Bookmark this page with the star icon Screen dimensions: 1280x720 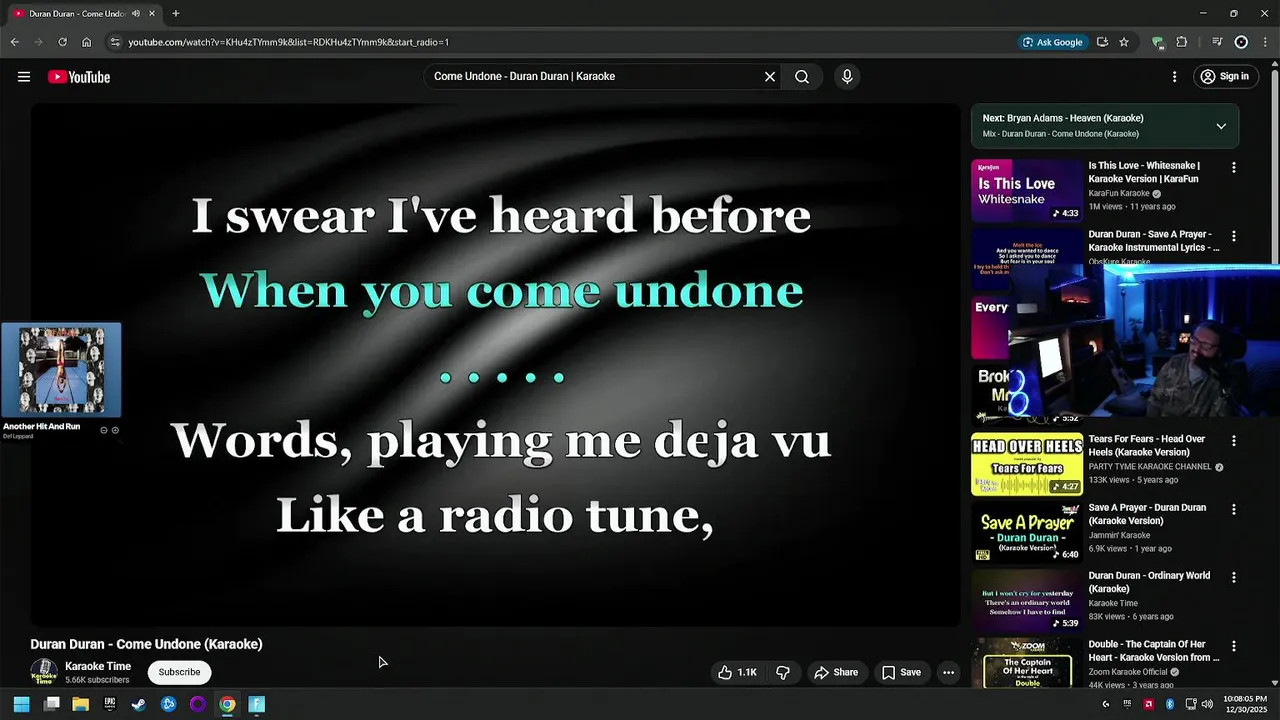tap(1124, 42)
